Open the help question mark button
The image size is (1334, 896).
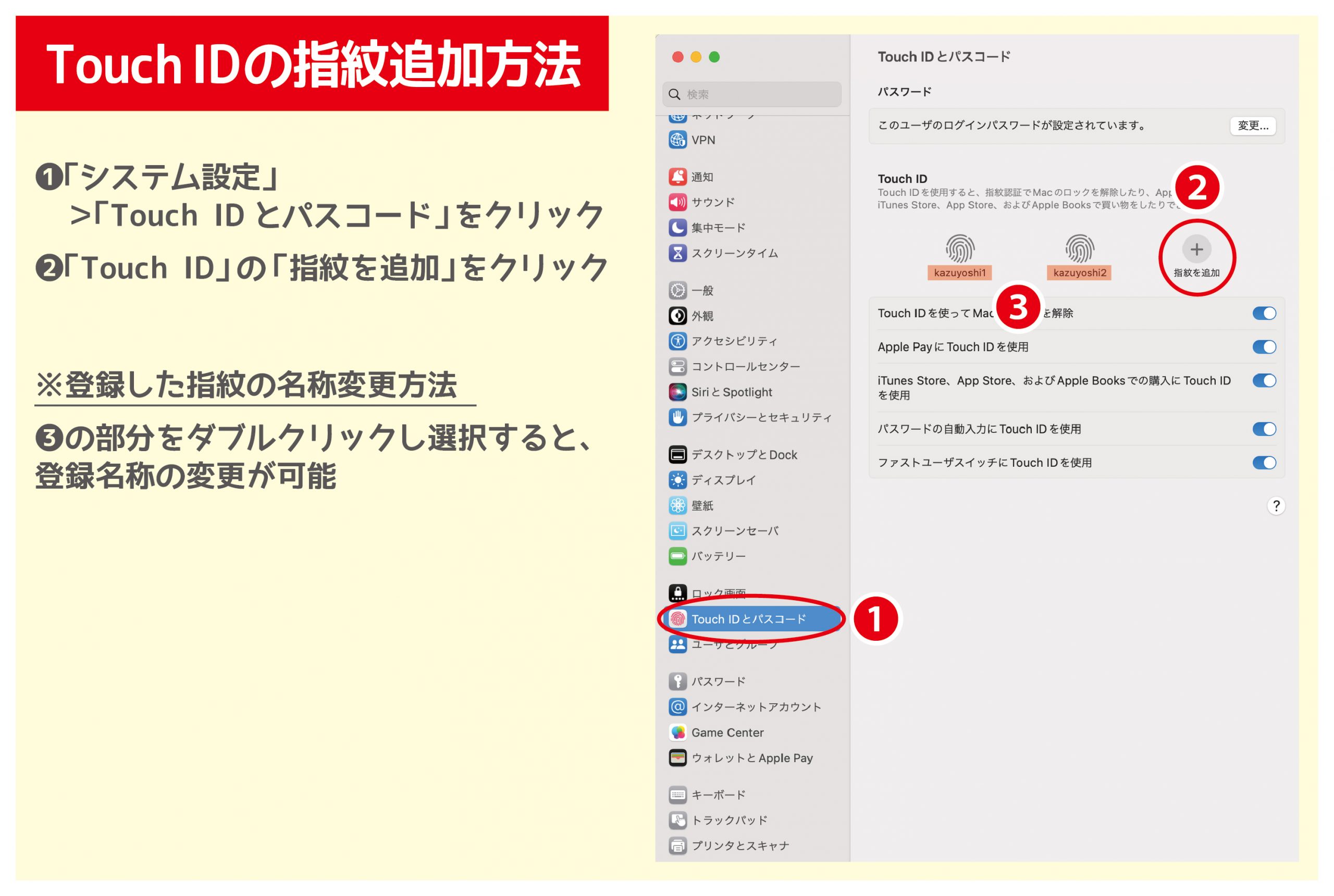[1276, 506]
